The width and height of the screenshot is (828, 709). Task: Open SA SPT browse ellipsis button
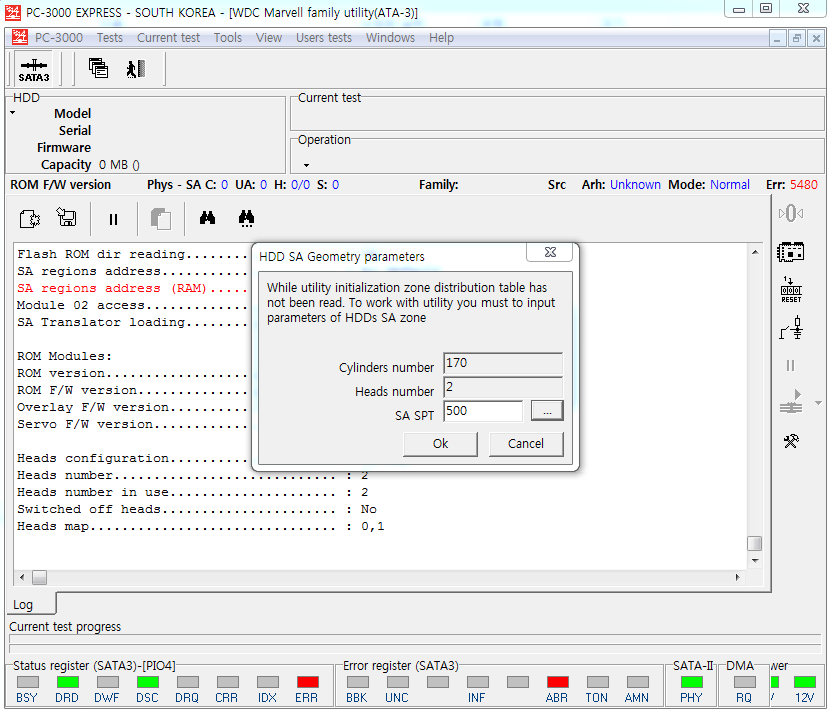click(x=546, y=411)
